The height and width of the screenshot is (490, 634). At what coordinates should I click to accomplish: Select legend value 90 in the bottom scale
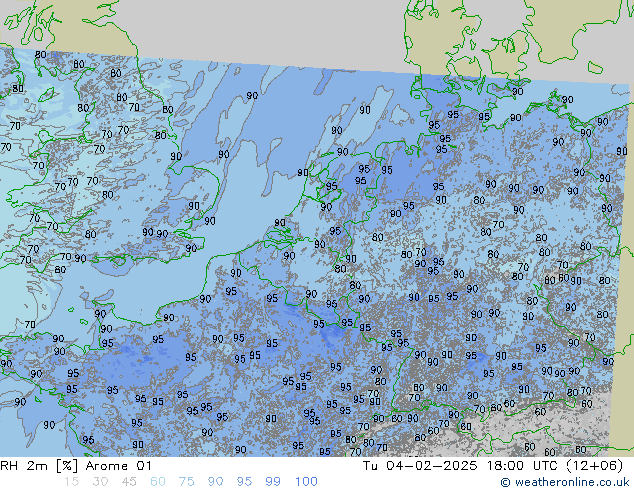(215, 482)
